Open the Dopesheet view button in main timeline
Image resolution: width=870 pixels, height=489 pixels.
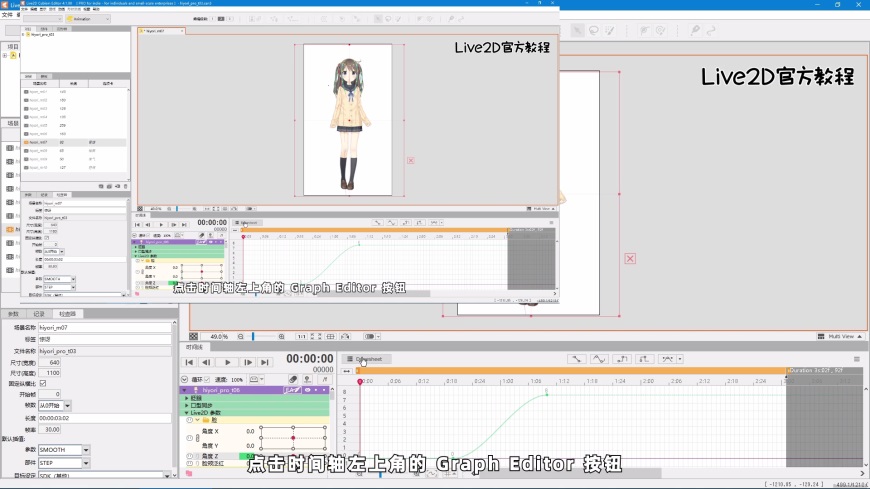click(366, 359)
